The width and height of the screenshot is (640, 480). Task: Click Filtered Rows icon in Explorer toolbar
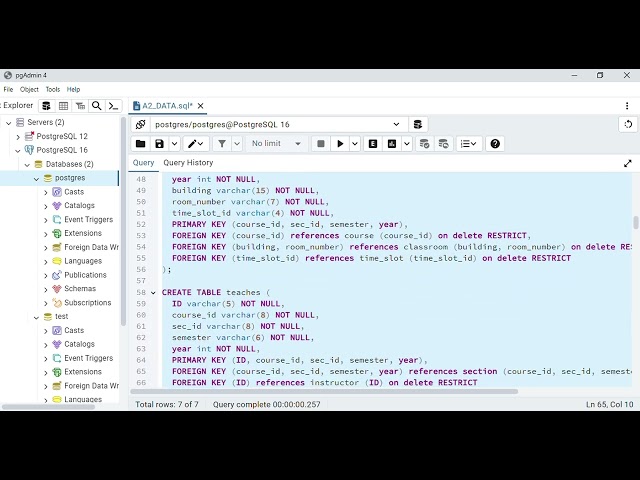click(80, 106)
